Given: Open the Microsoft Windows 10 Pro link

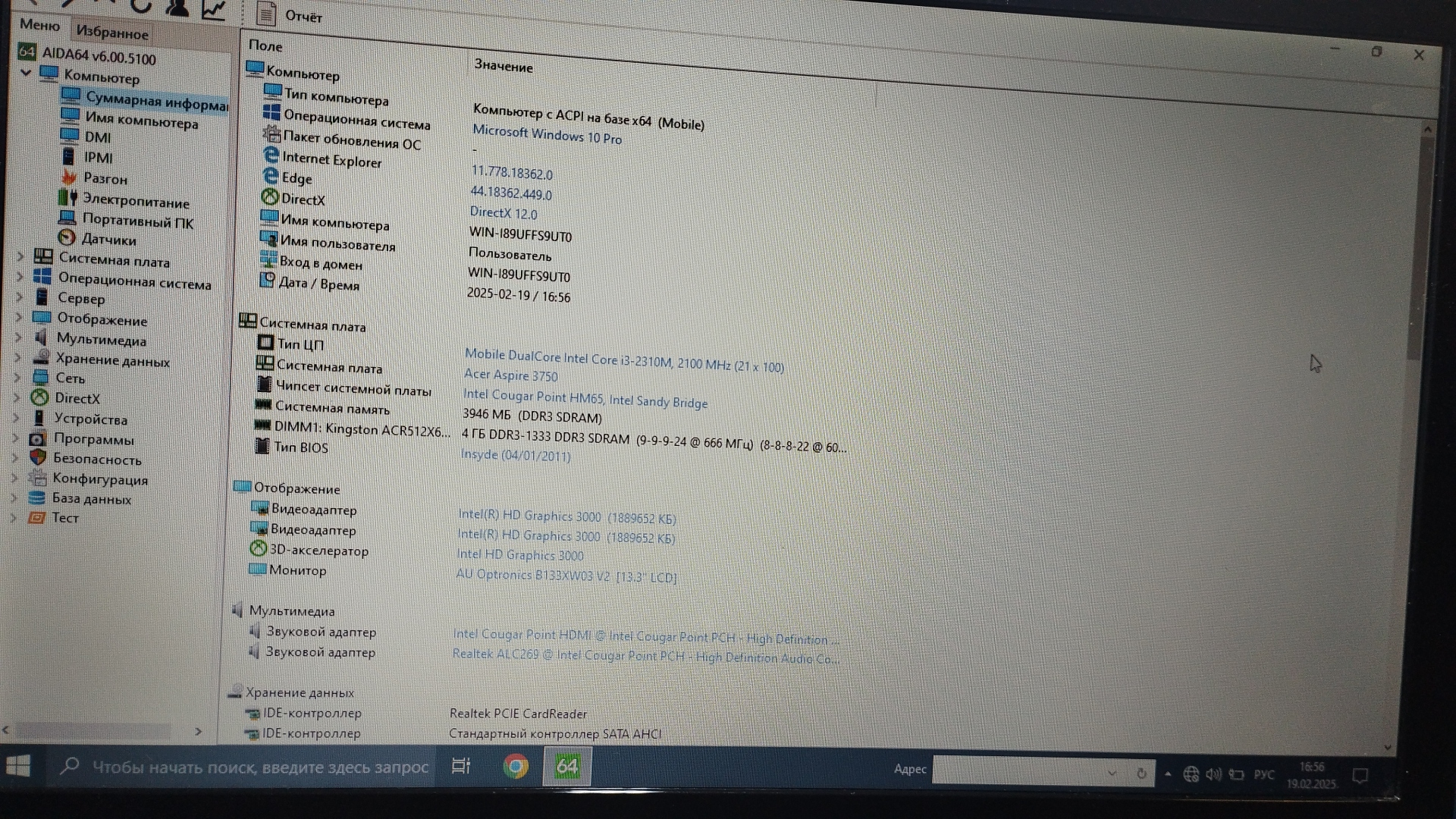Looking at the screenshot, I should coord(547,135).
